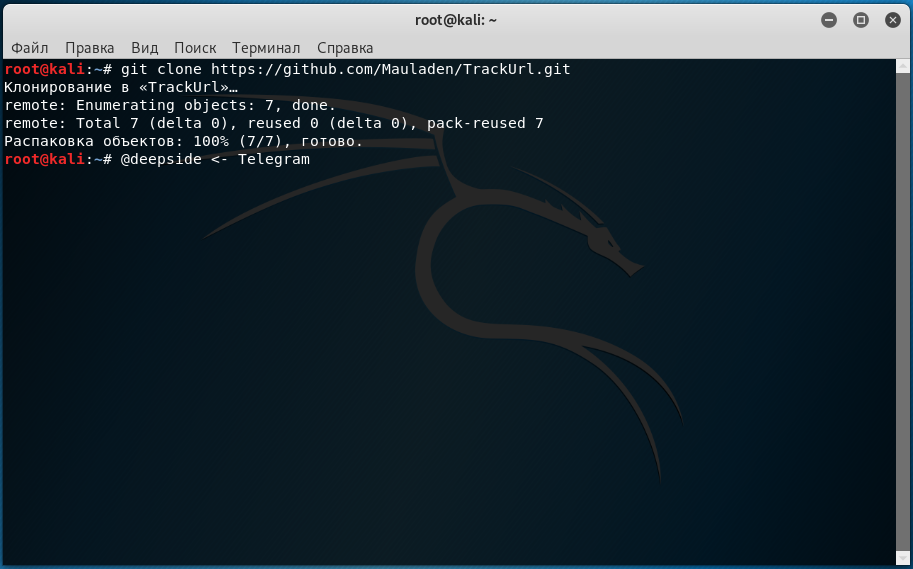This screenshot has width=913, height=569.
Task: Maximize the terminal window
Action: point(861,20)
